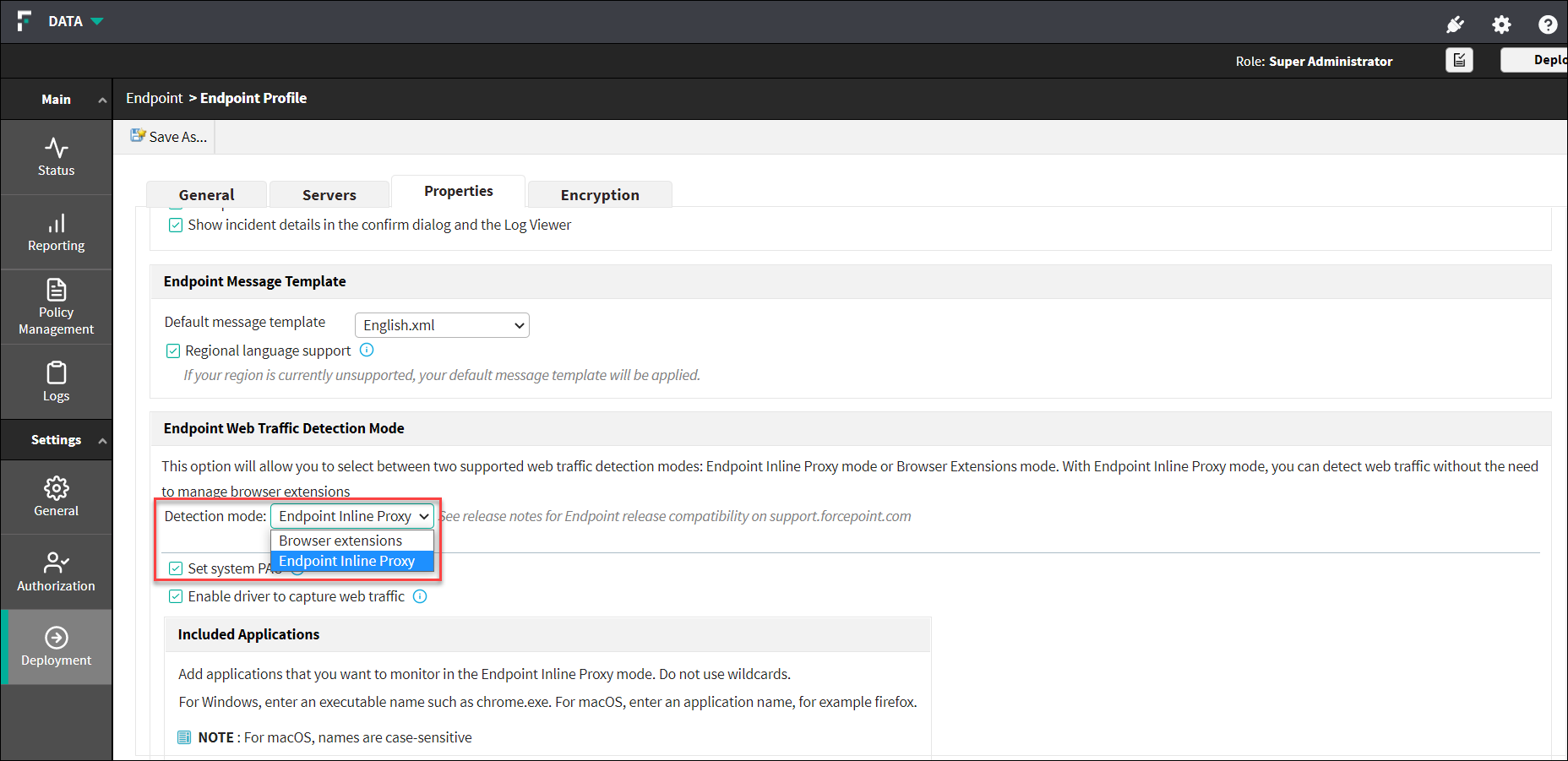Viewport: 1568px width, 761px height.
Task: Select Browser extensions detection mode option
Action: tap(340, 541)
